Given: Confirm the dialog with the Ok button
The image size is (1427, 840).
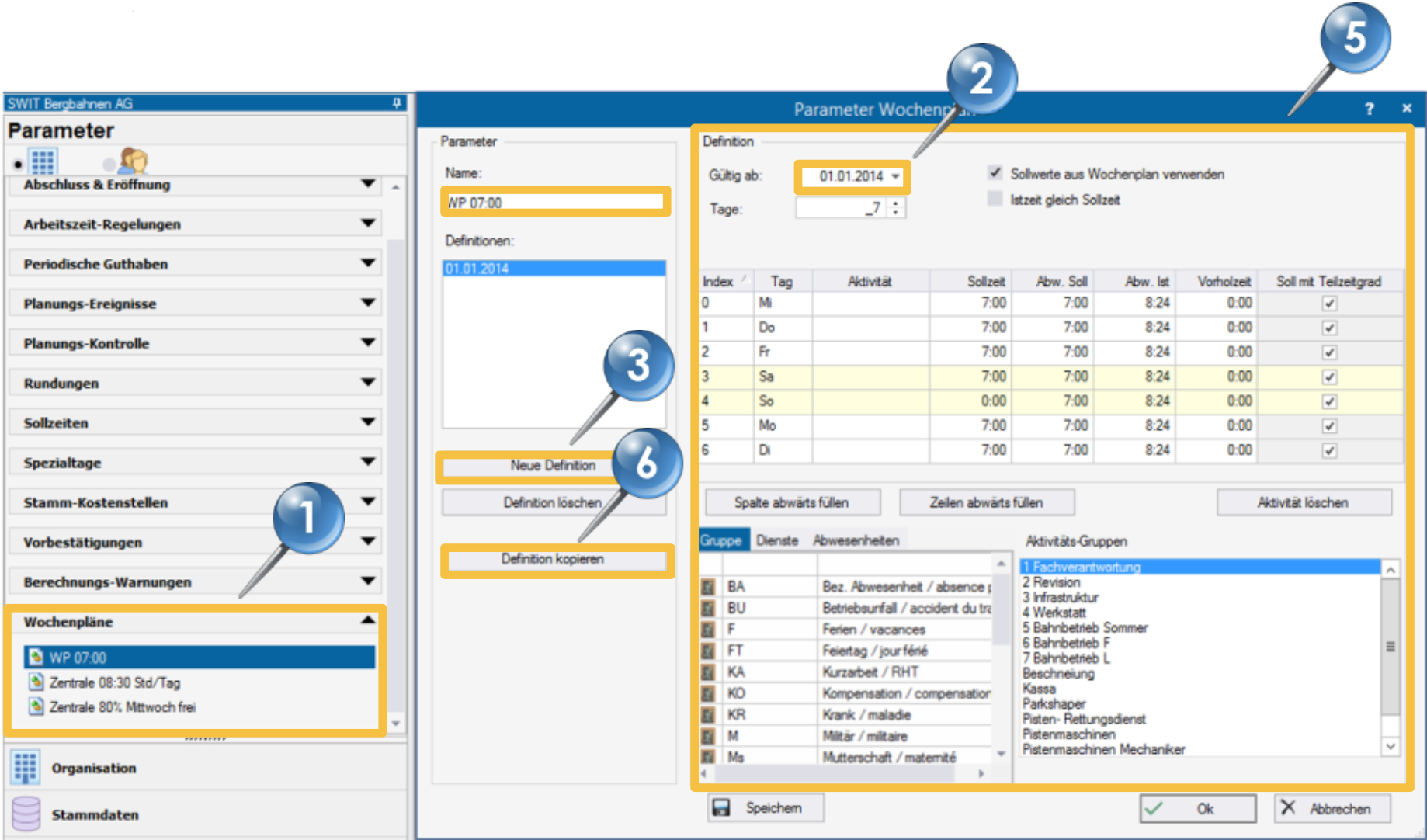Looking at the screenshot, I should tap(1197, 808).
